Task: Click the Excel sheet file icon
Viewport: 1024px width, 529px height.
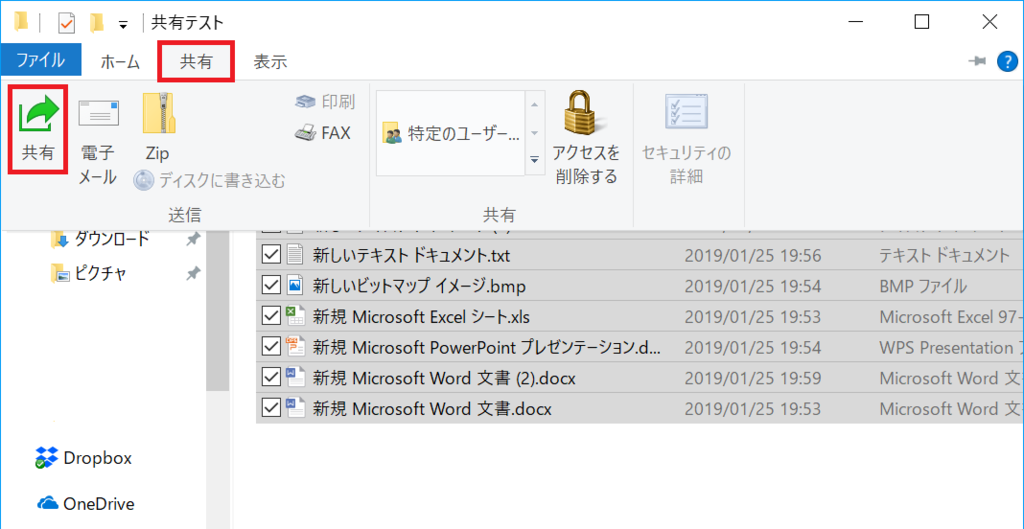Action: 295,316
